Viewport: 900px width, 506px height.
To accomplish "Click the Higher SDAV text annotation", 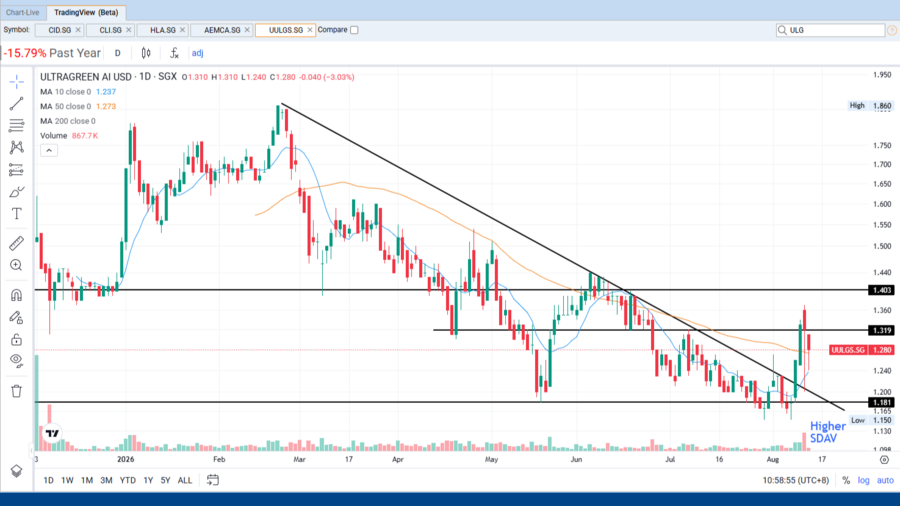I will tap(827, 432).
